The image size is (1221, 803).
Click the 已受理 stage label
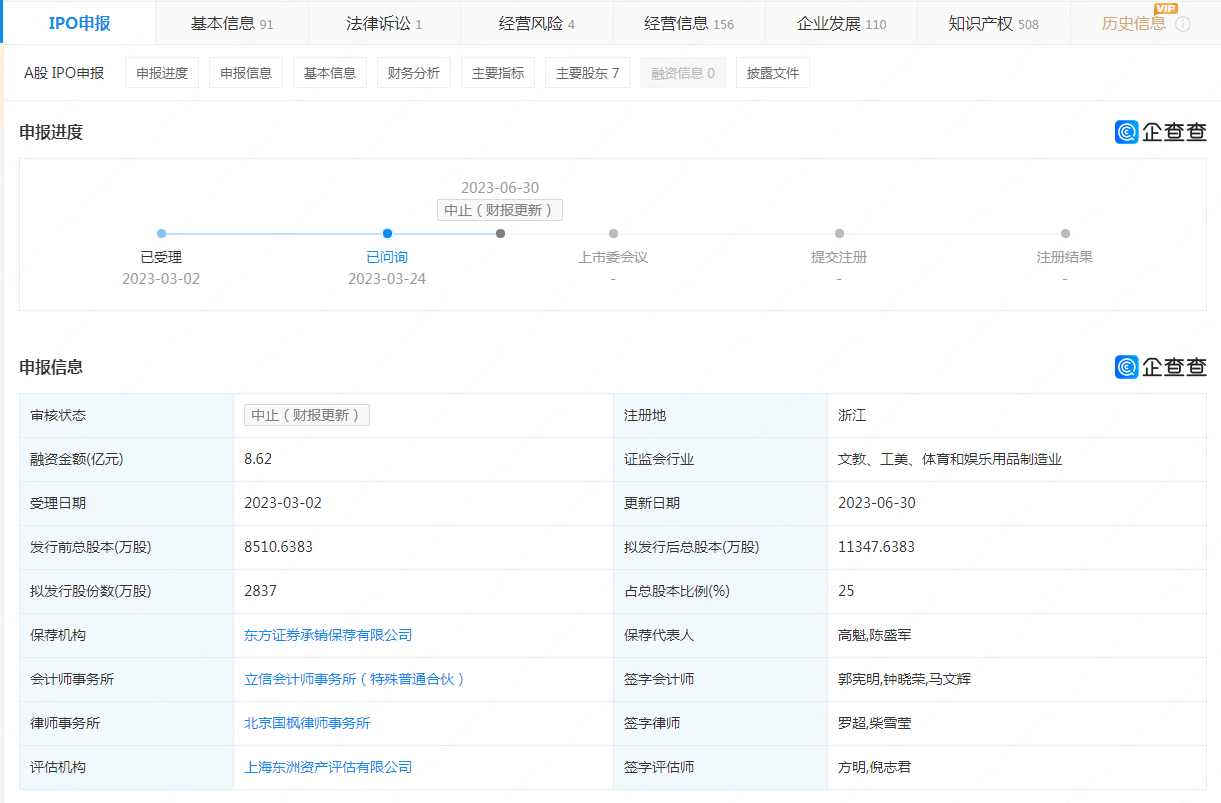[x=161, y=257]
